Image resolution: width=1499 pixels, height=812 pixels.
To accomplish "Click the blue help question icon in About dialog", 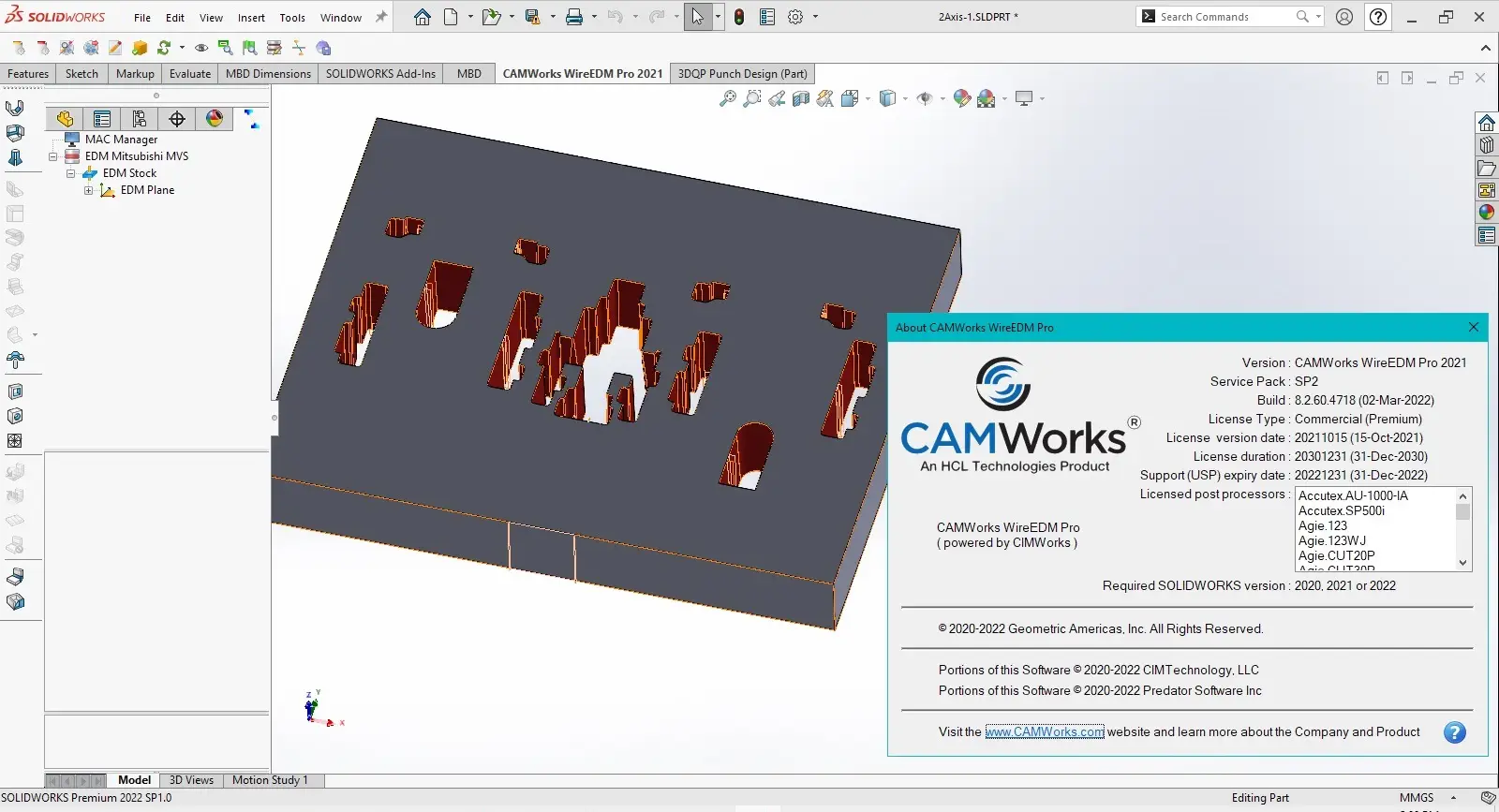I will coord(1454,732).
